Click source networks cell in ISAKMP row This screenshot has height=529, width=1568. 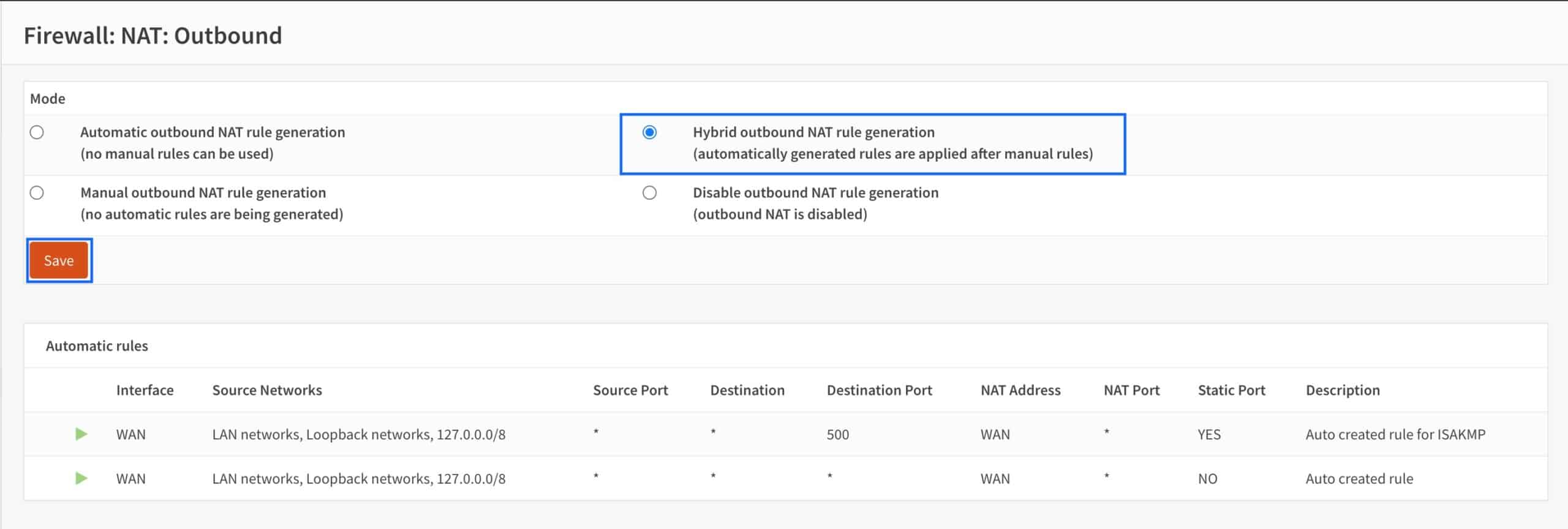pos(358,435)
